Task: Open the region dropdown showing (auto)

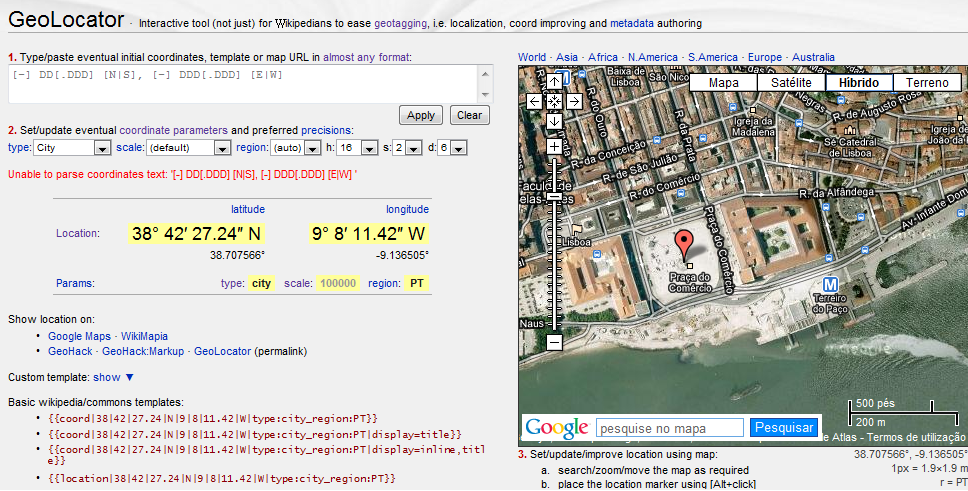Action: [295, 148]
